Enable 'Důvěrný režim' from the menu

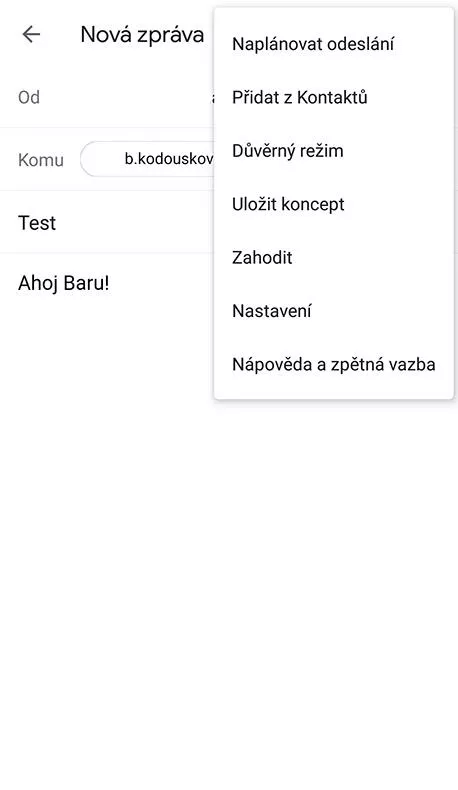(x=288, y=151)
